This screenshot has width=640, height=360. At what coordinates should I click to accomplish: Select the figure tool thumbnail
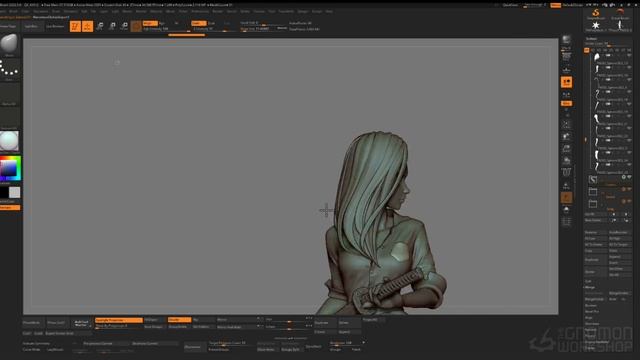pos(620,27)
